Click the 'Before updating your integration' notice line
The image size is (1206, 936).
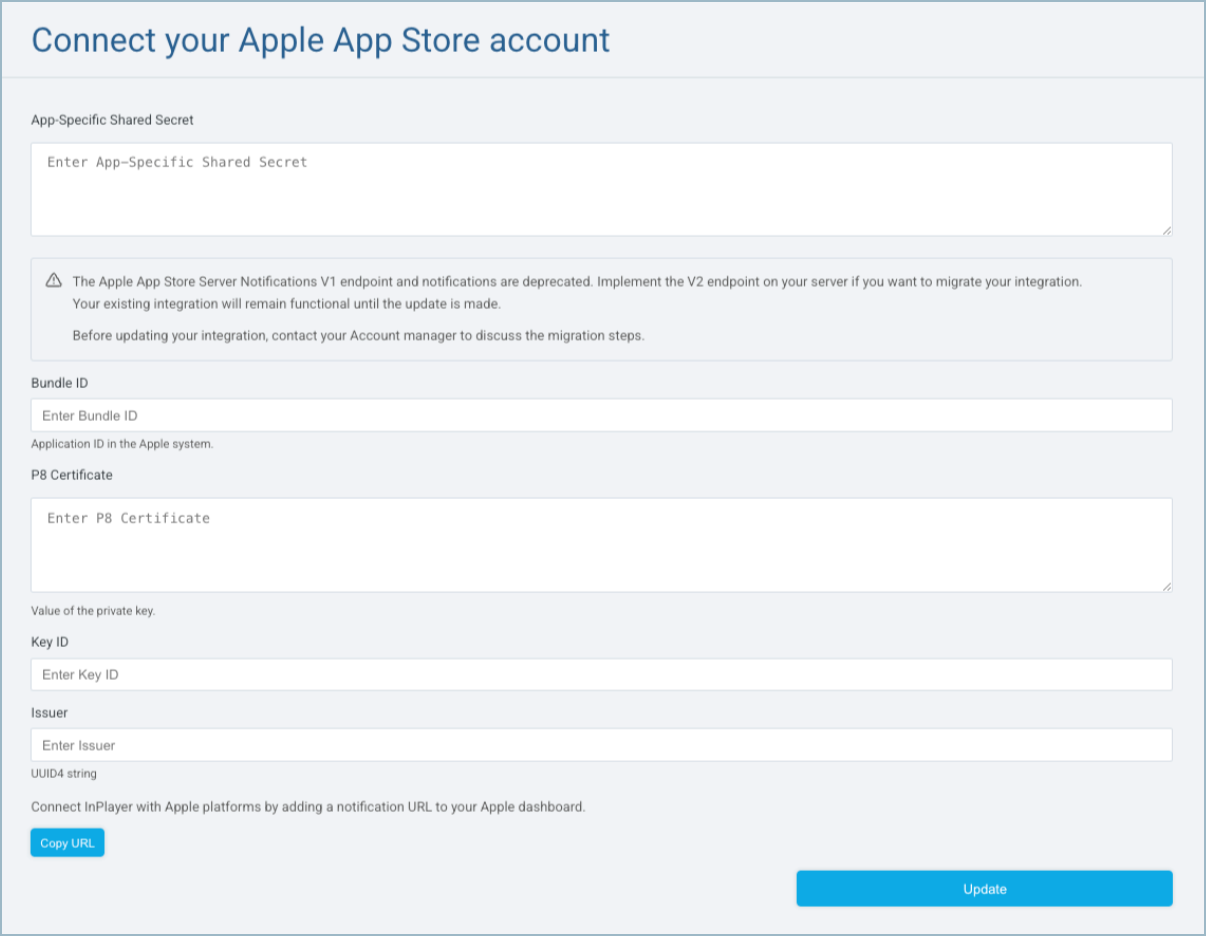(x=358, y=336)
